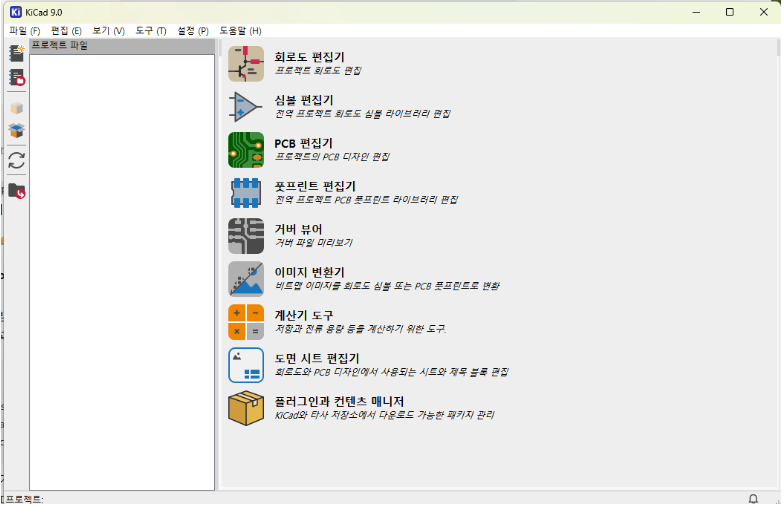Open the 보기 (V) menu

click(x=108, y=31)
